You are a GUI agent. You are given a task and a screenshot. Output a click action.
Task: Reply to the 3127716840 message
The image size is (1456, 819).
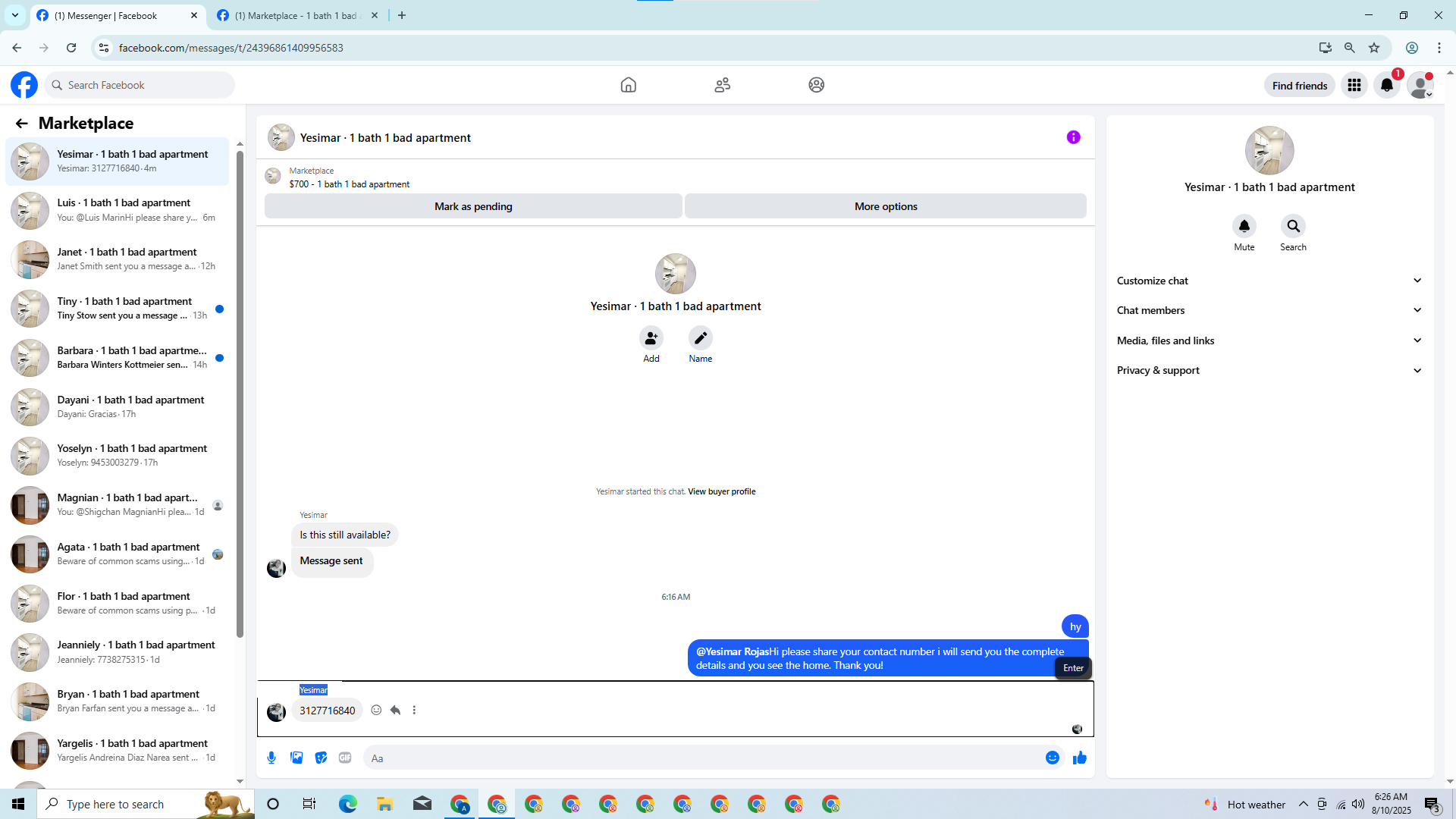[395, 711]
